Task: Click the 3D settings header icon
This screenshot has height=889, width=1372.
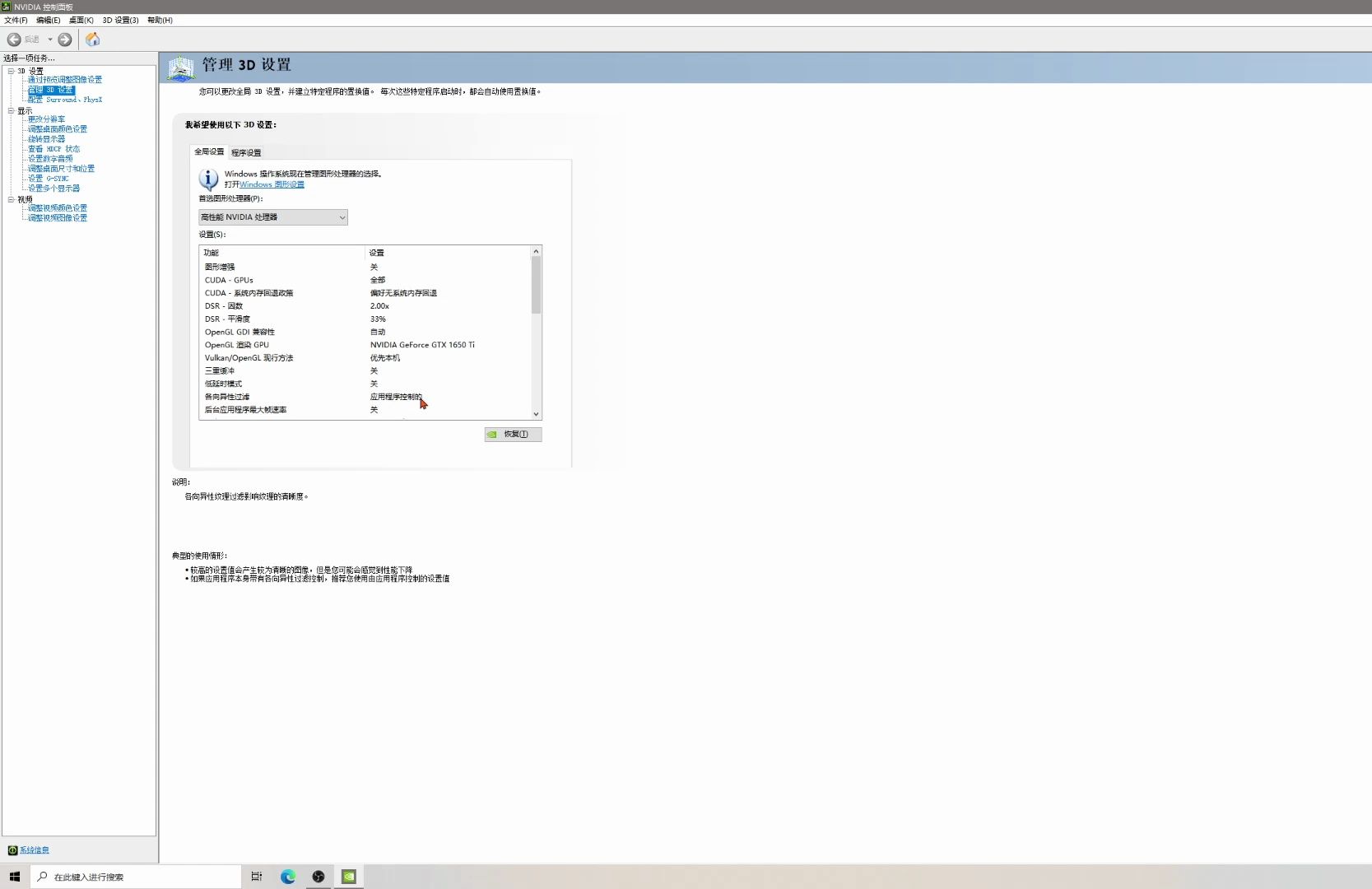Action: [181, 67]
